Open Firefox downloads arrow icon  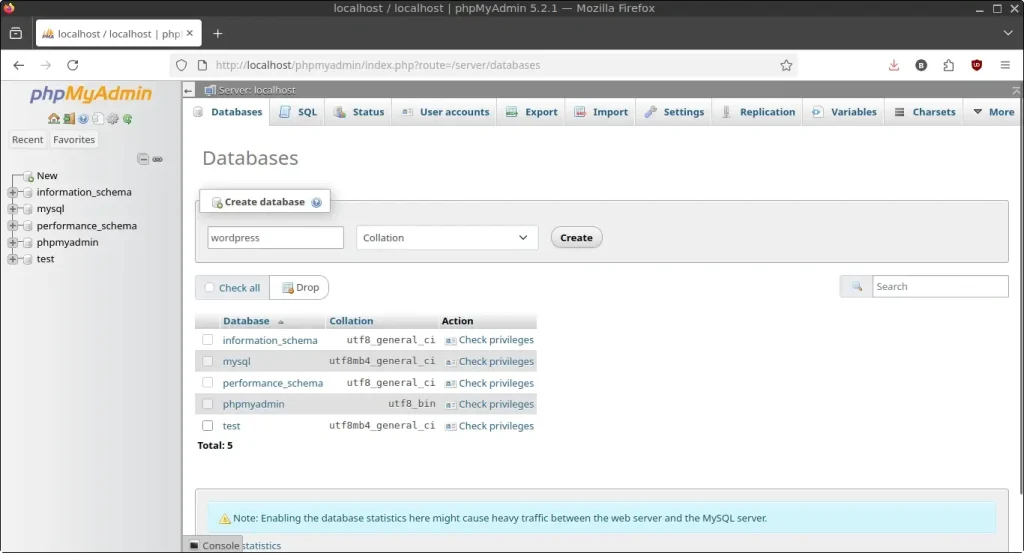click(x=893, y=65)
